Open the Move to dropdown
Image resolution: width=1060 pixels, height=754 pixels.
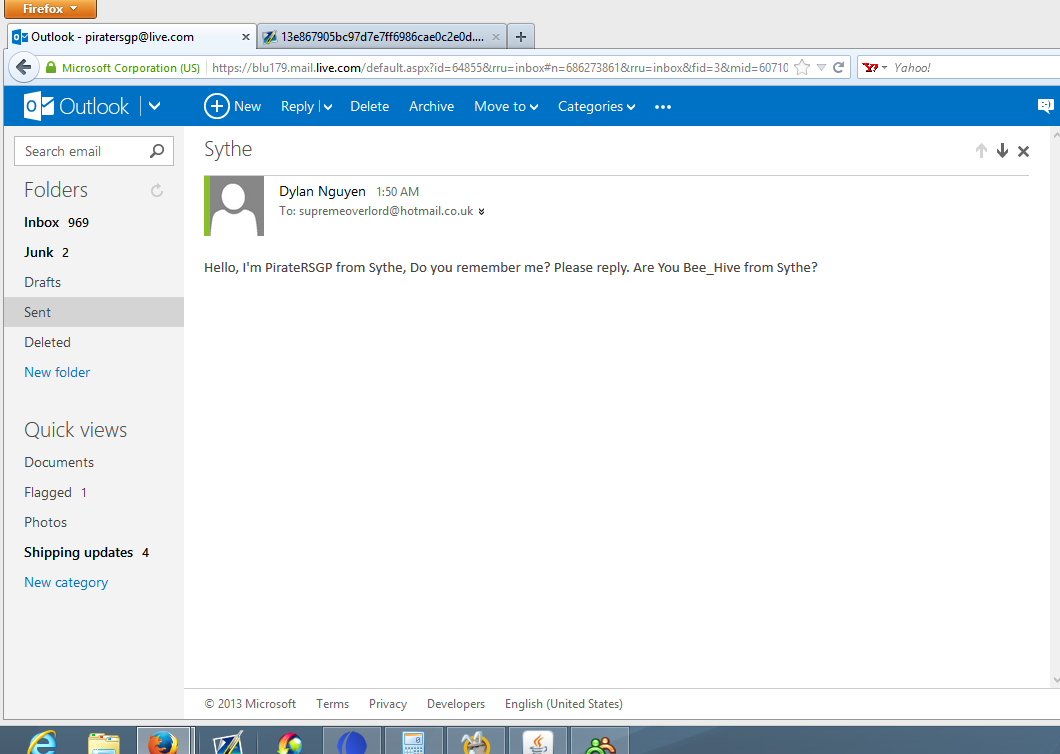click(506, 106)
